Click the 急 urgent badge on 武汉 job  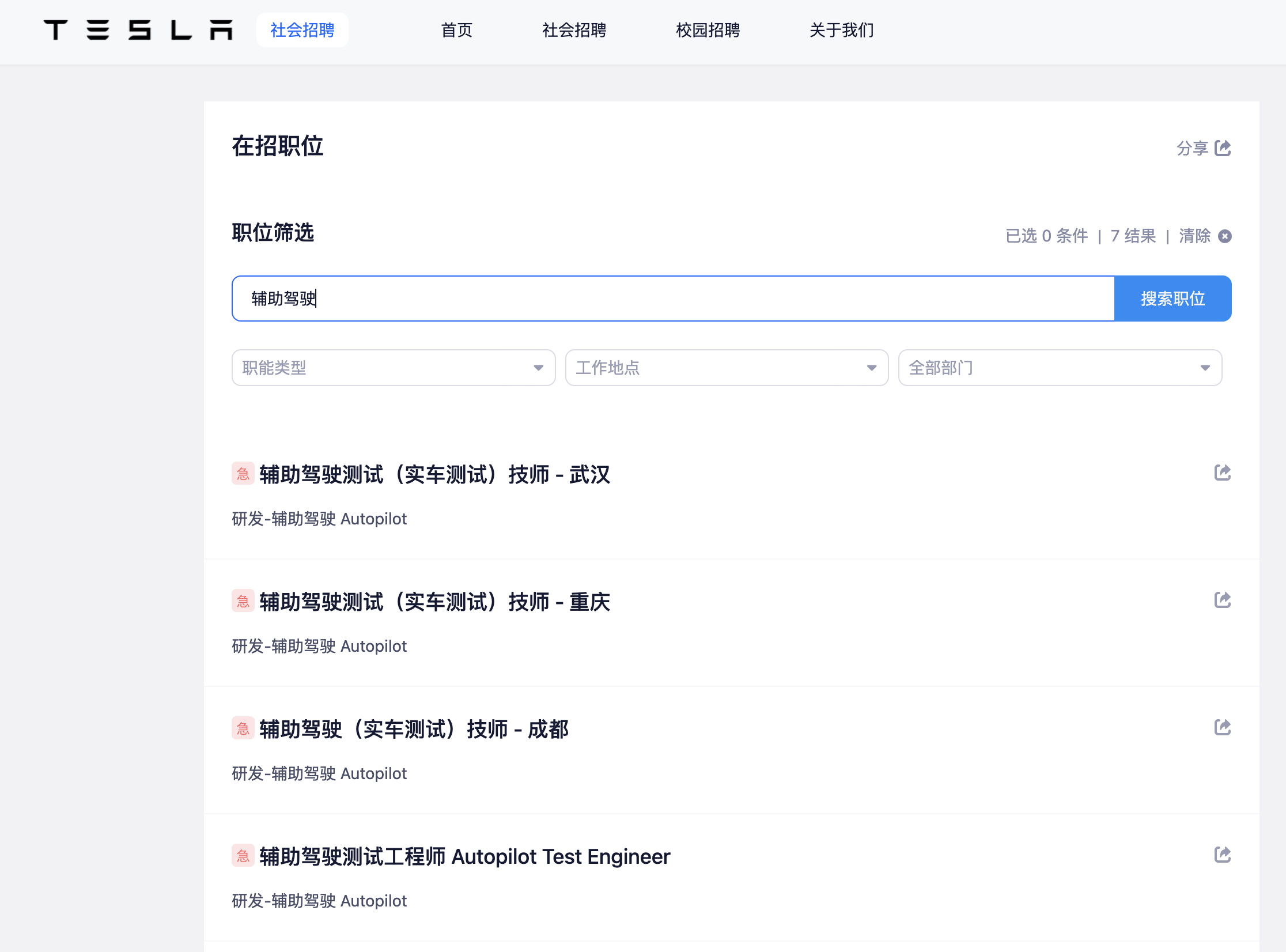pos(243,474)
